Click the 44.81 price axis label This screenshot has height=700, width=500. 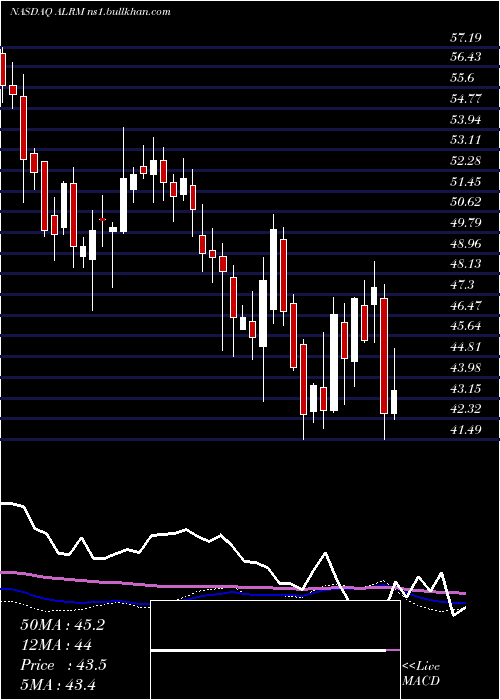[x=466, y=346]
